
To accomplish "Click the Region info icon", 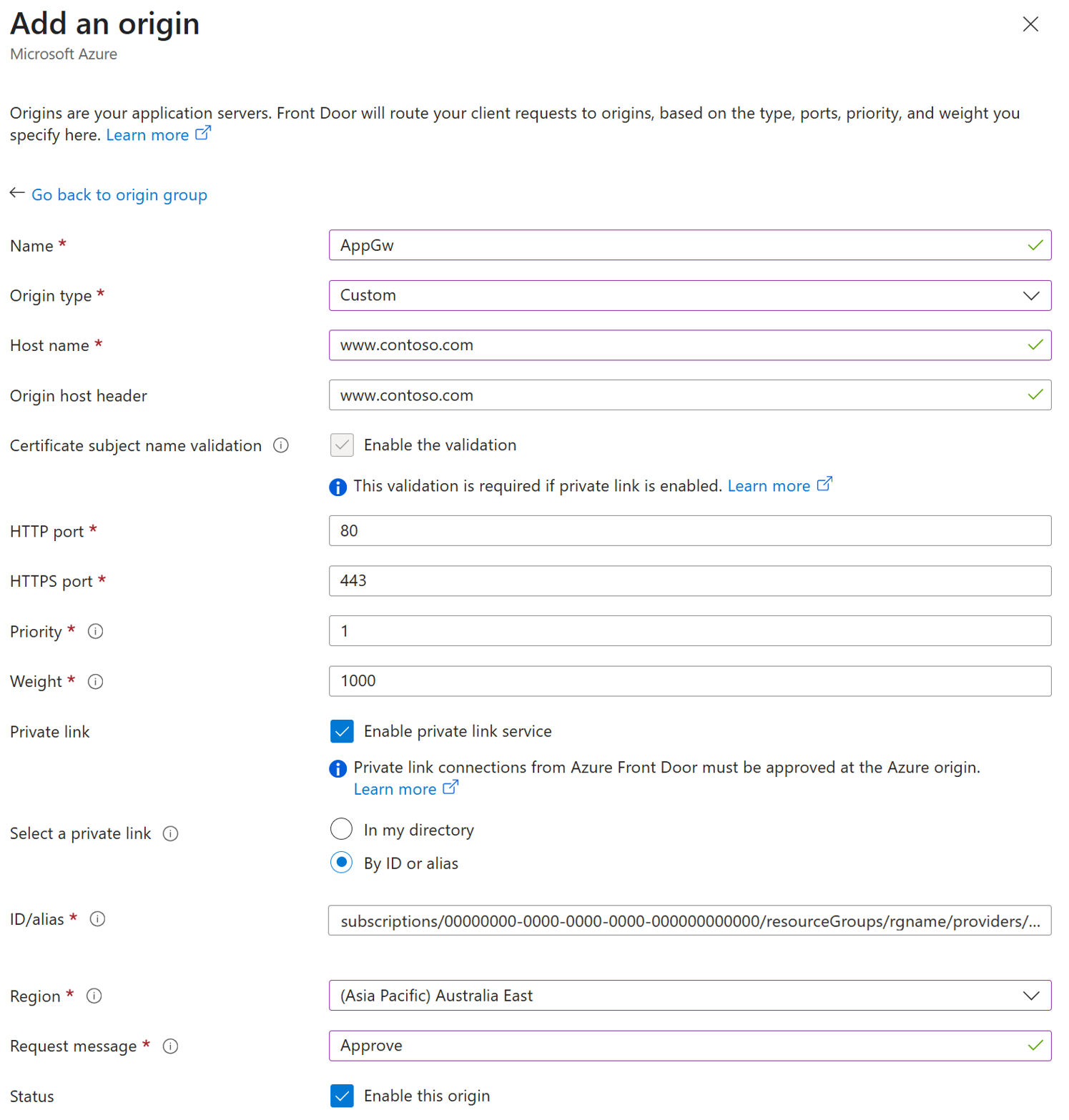I will click(x=94, y=996).
